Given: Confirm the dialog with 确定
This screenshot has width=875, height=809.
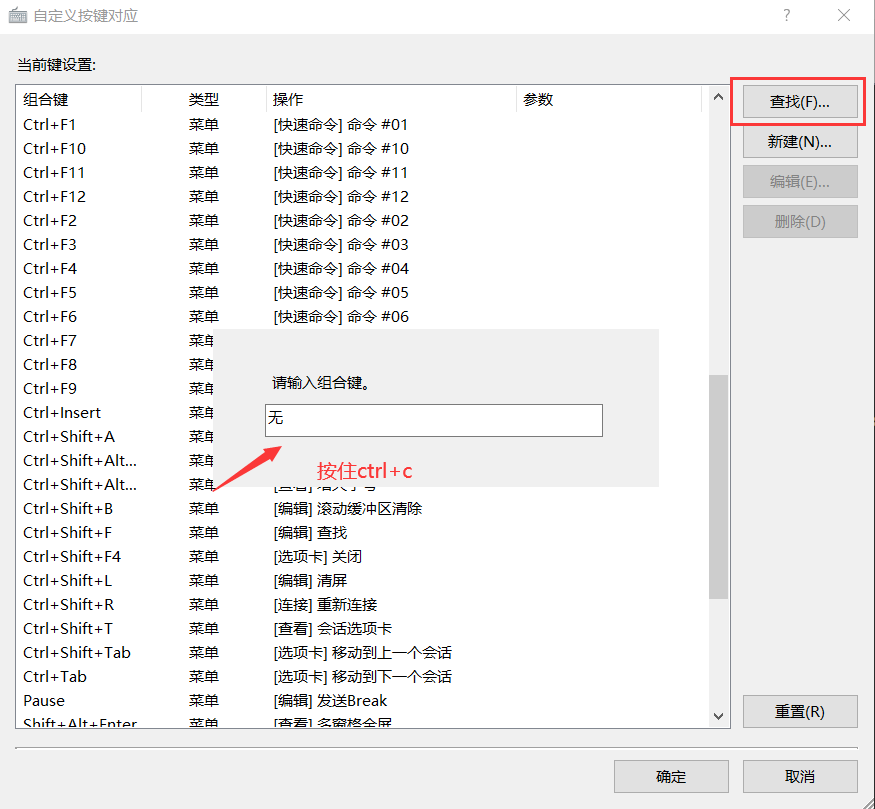Looking at the screenshot, I should pos(671,776).
